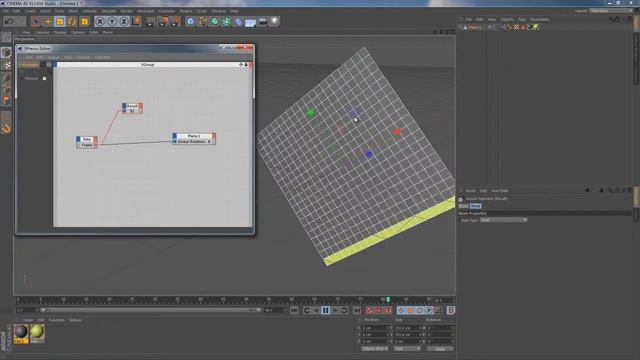Click the XGroup title bar
The height and width of the screenshot is (360, 640).
pyautogui.click(x=148, y=64)
